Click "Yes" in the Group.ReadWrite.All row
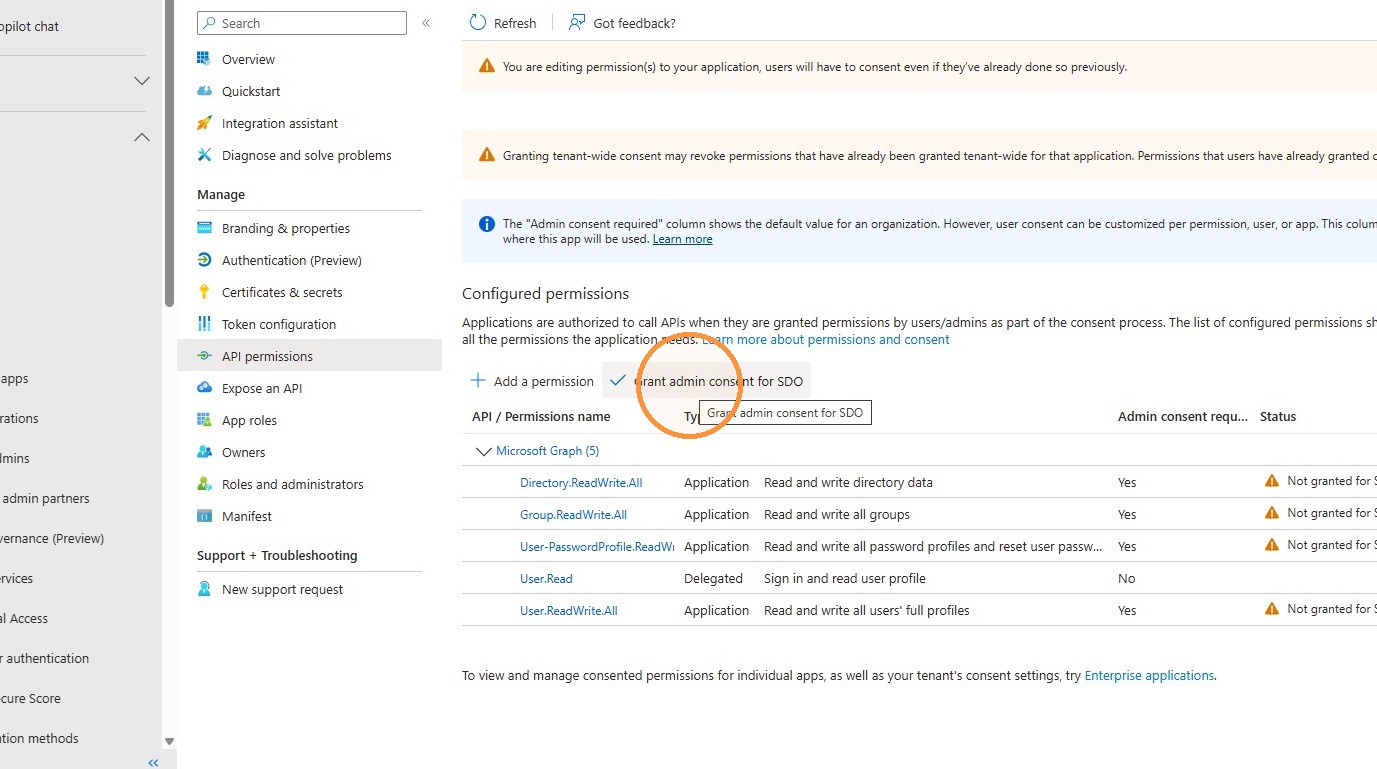 [x=1127, y=515]
